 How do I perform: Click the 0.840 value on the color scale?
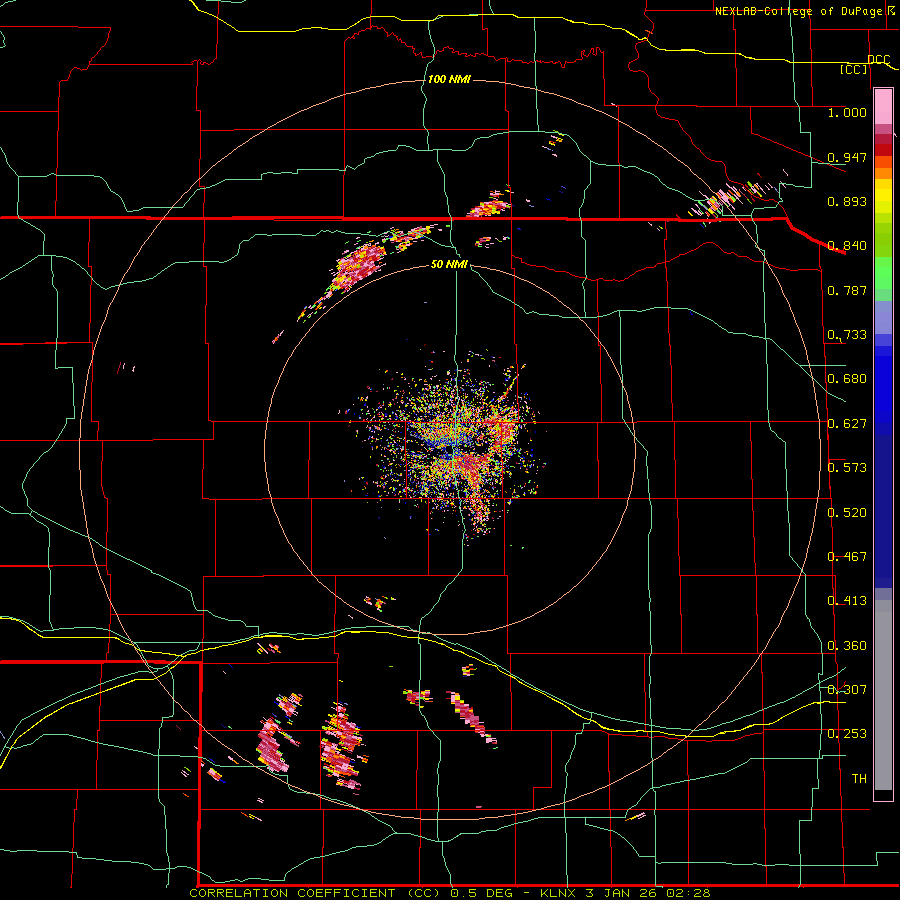pyautogui.click(x=847, y=246)
